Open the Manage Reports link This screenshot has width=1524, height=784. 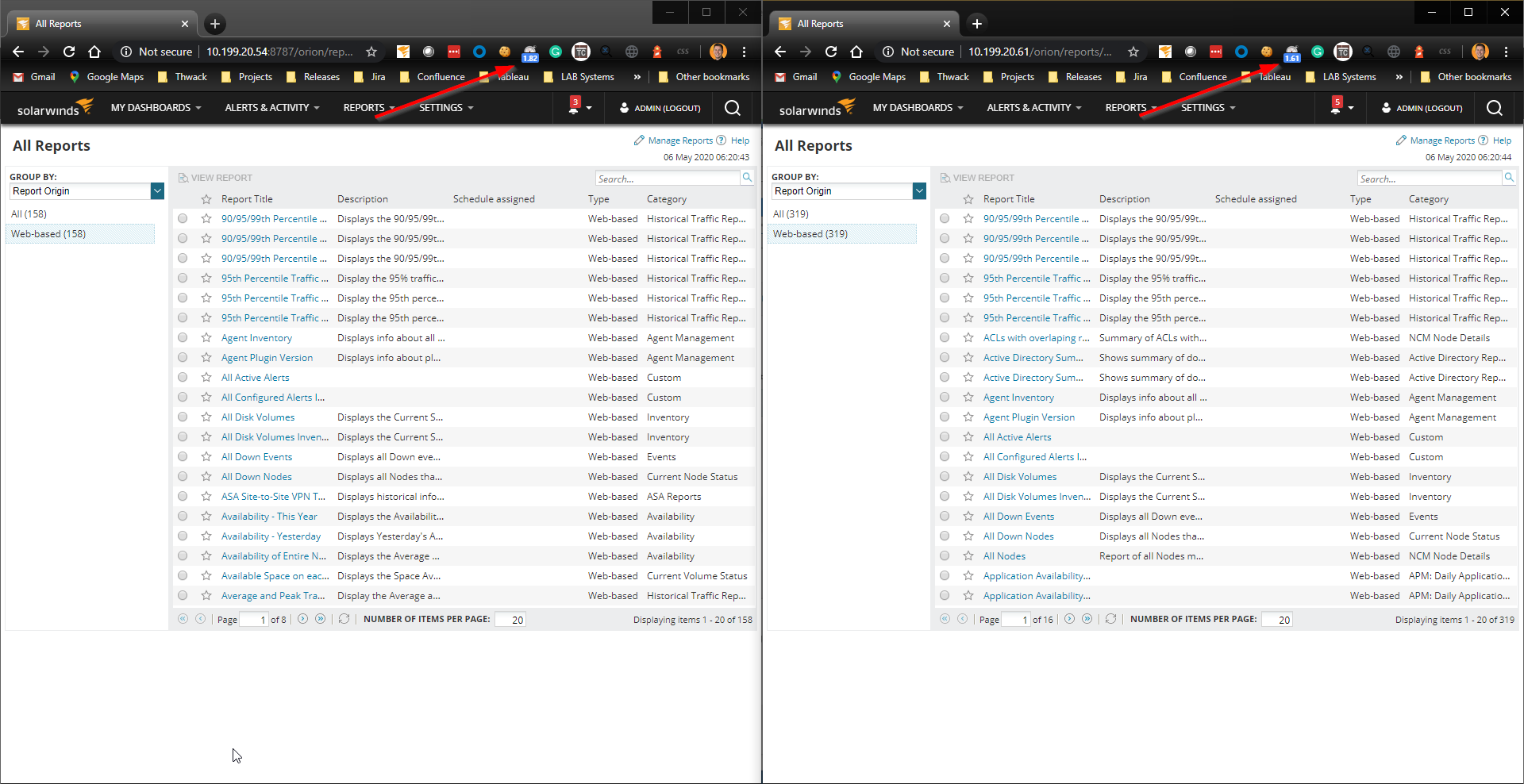pos(681,140)
